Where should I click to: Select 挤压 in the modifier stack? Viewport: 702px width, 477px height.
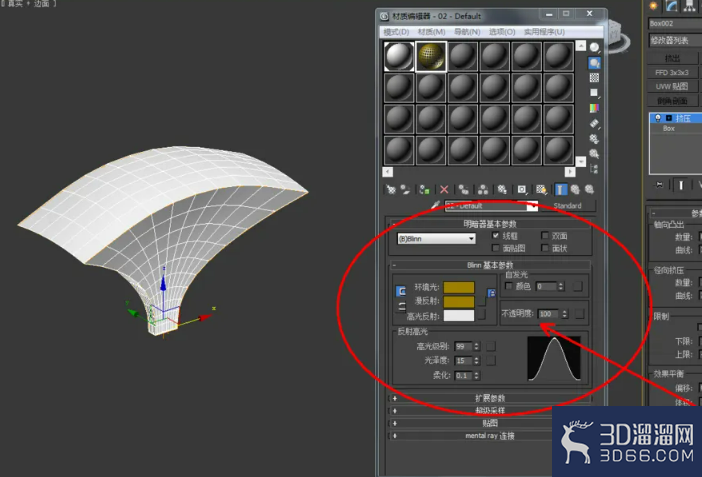tap(683, 118)
